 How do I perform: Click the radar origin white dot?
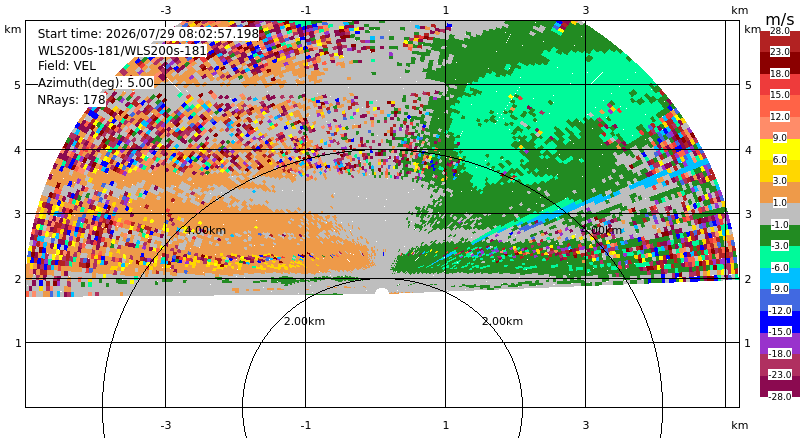382,292
